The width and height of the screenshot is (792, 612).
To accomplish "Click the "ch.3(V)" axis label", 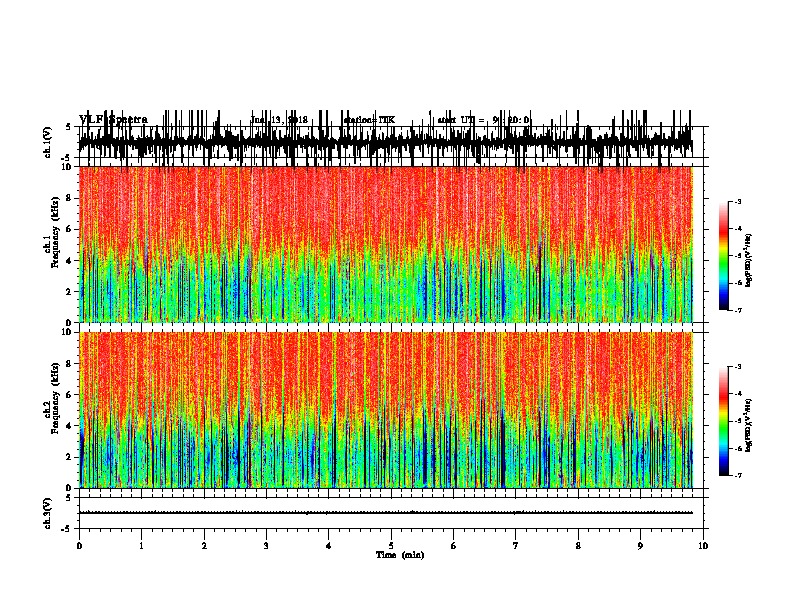I will click(48, 513).
